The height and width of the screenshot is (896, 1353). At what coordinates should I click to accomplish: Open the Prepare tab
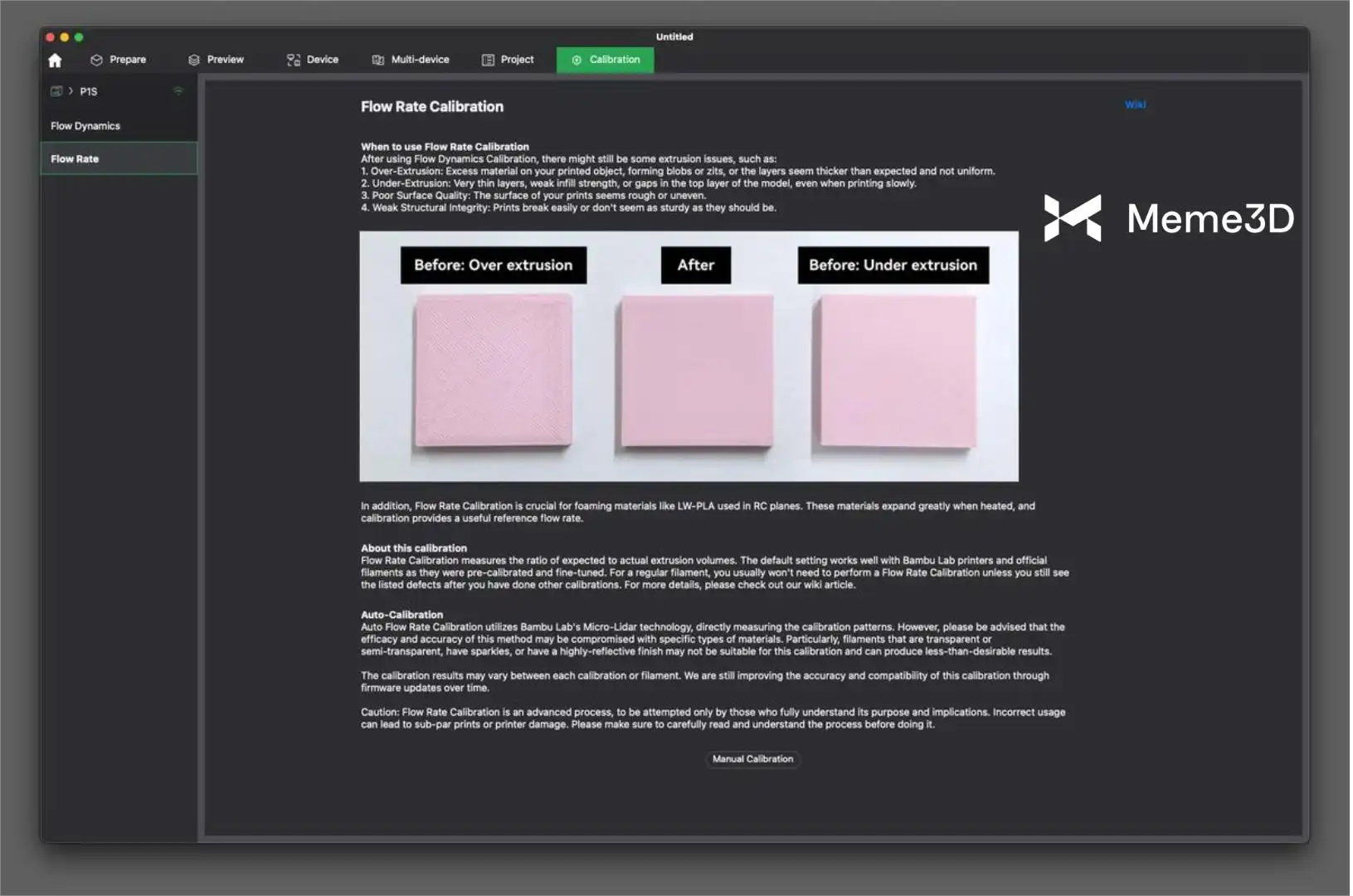(119, 60)
